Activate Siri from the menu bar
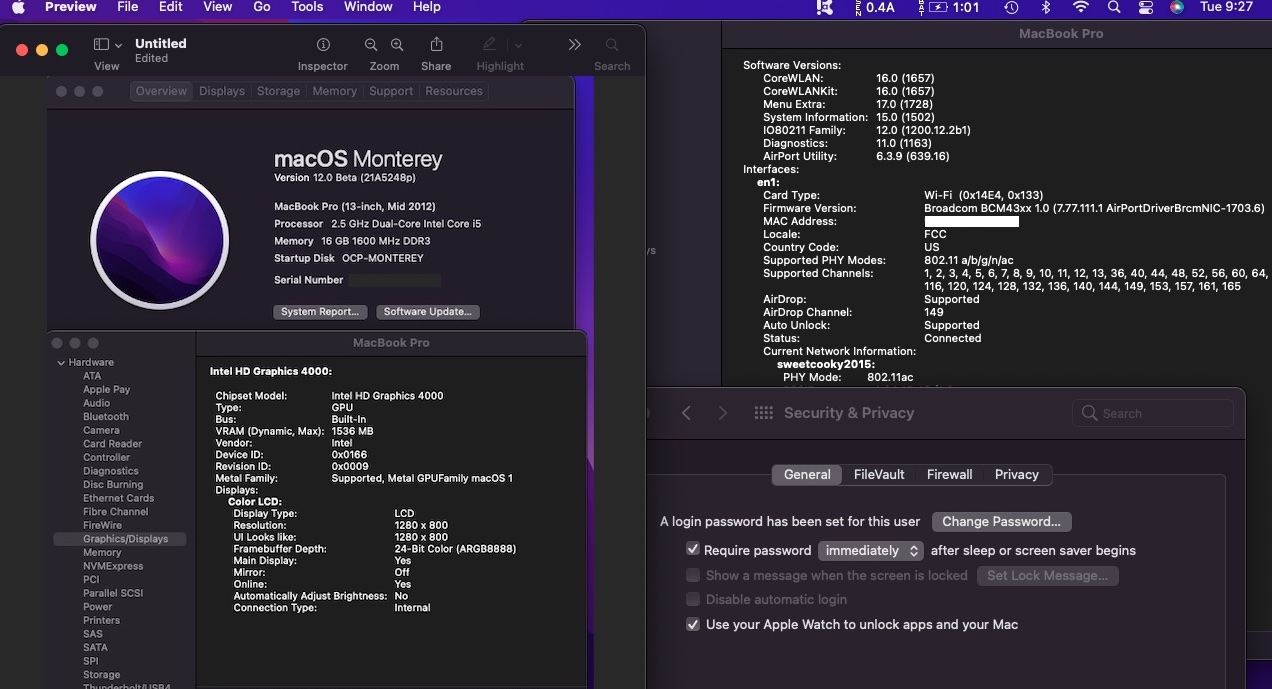1272x689 pixels. (x=1177, y=7)
